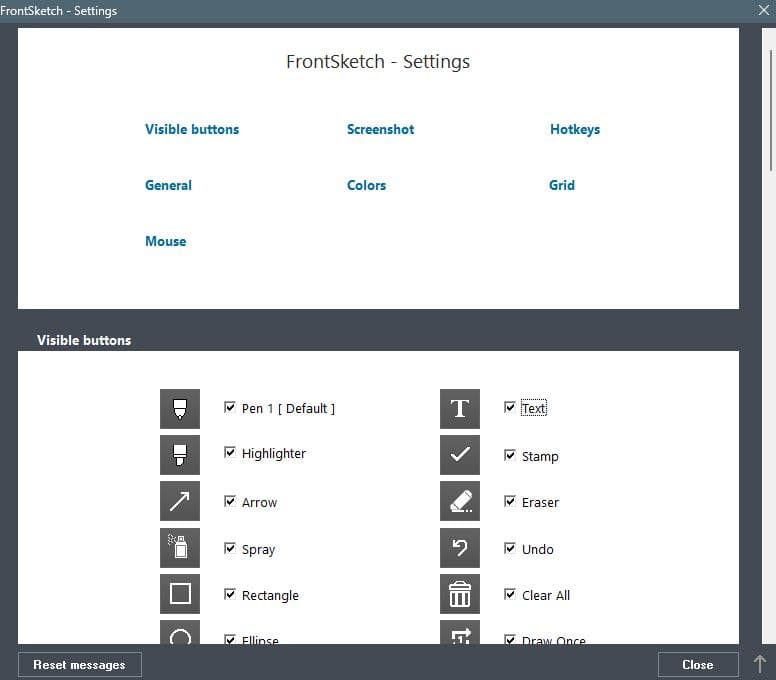Click the Draw Once icon
This screenshot has width=776, height=680.
coord(460,632)
